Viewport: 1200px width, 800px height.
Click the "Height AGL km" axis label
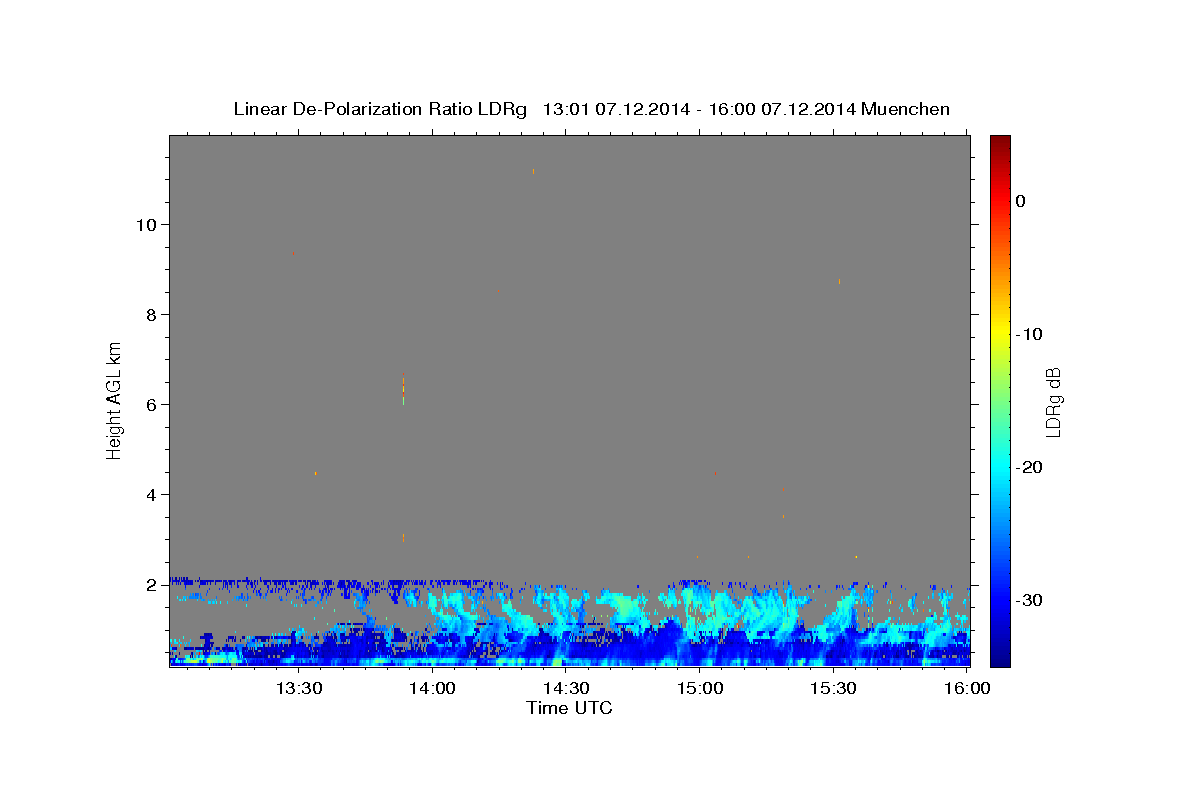click(114, 400)
